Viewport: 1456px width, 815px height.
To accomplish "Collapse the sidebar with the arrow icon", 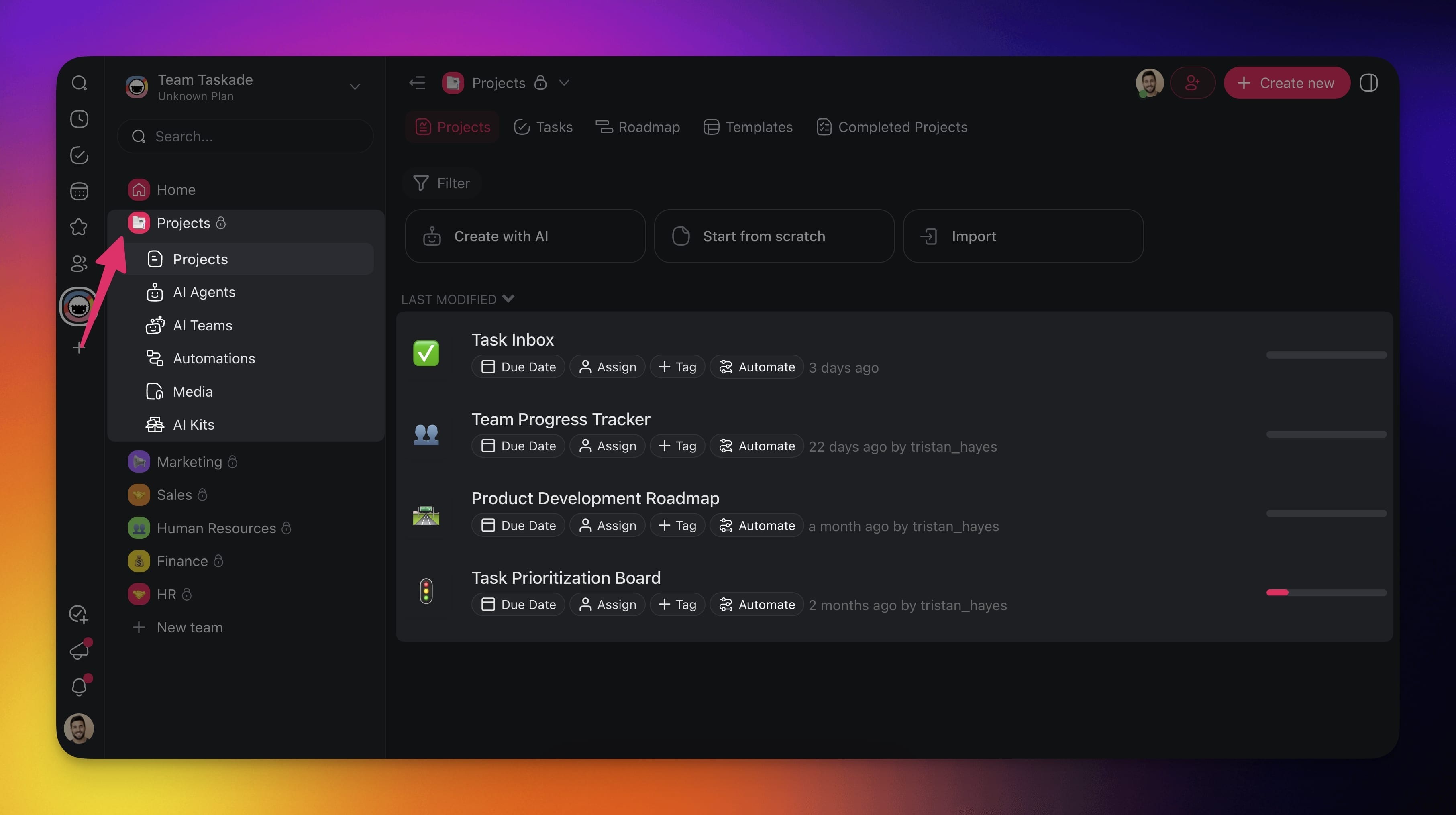I will tap(417, 83).
